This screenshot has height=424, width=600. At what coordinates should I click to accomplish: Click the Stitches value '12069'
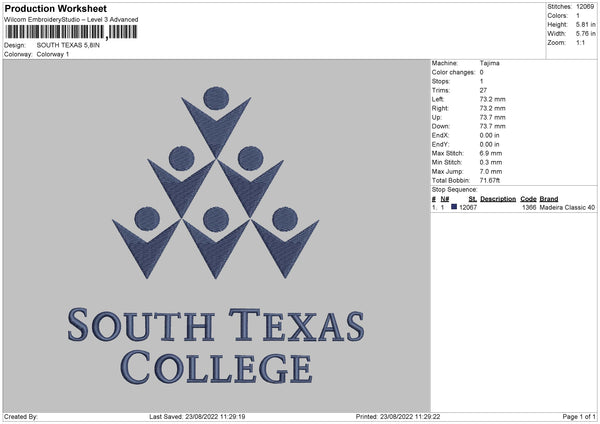click(x=585, y=7)
